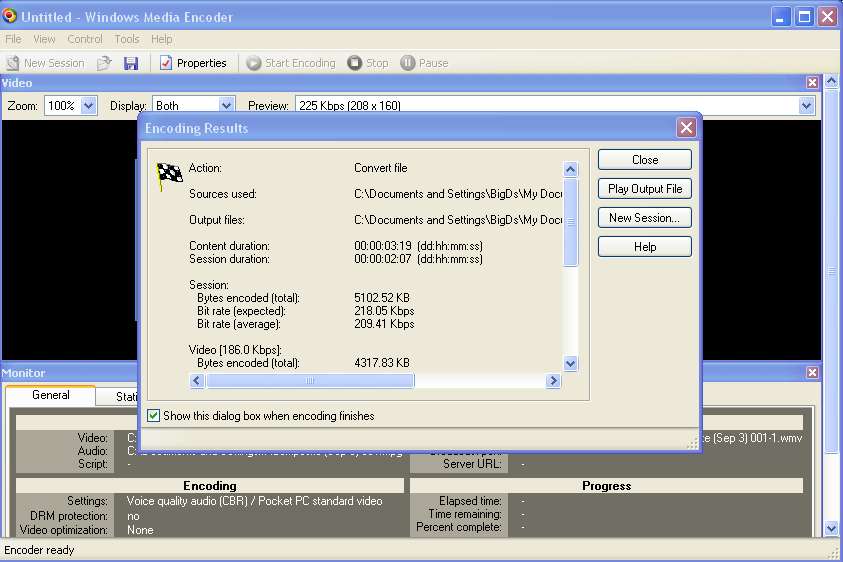Click the Pause toolbar button
The image size is (843, 562).
click(424, 63)
